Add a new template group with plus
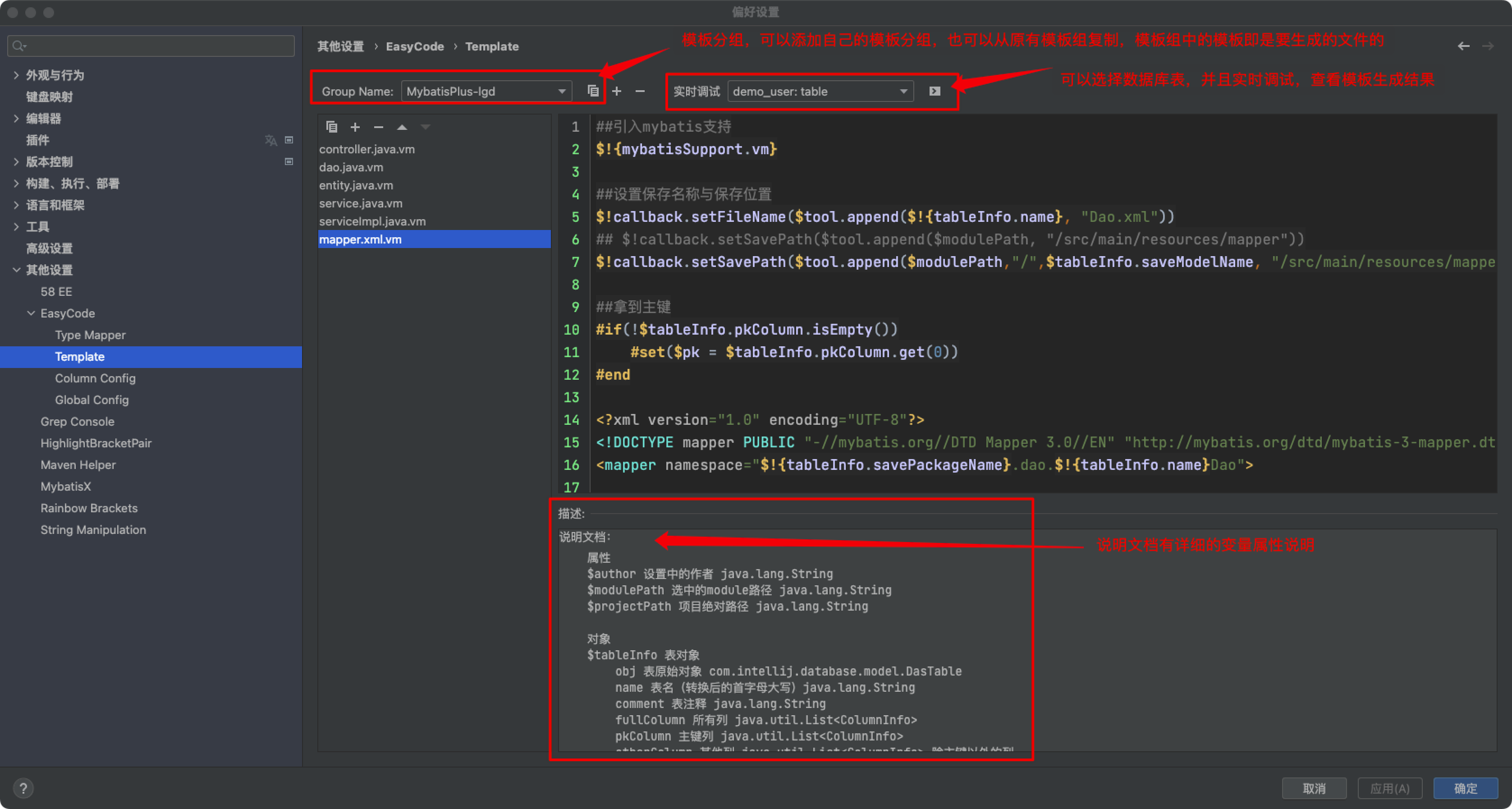1512x809 pixels. click(616, 91)
